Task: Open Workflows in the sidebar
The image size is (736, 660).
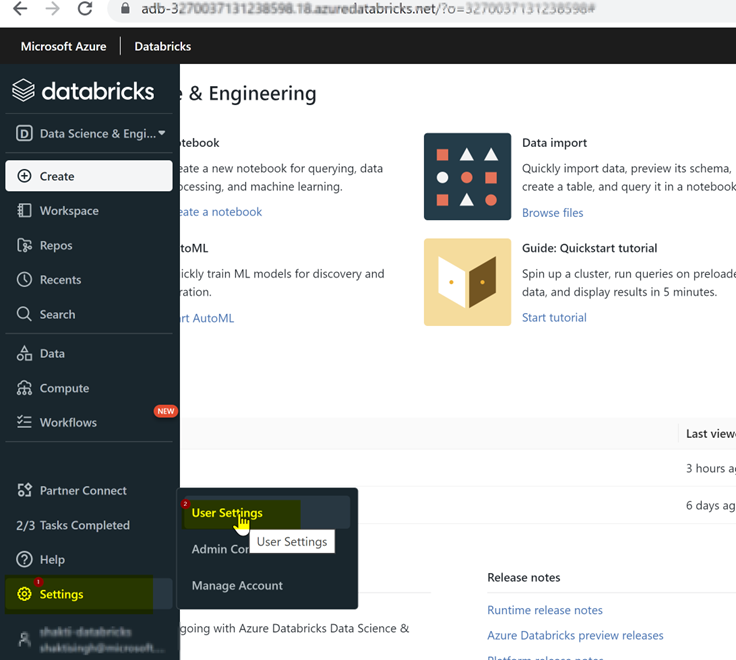Action: tap(89, 422)
